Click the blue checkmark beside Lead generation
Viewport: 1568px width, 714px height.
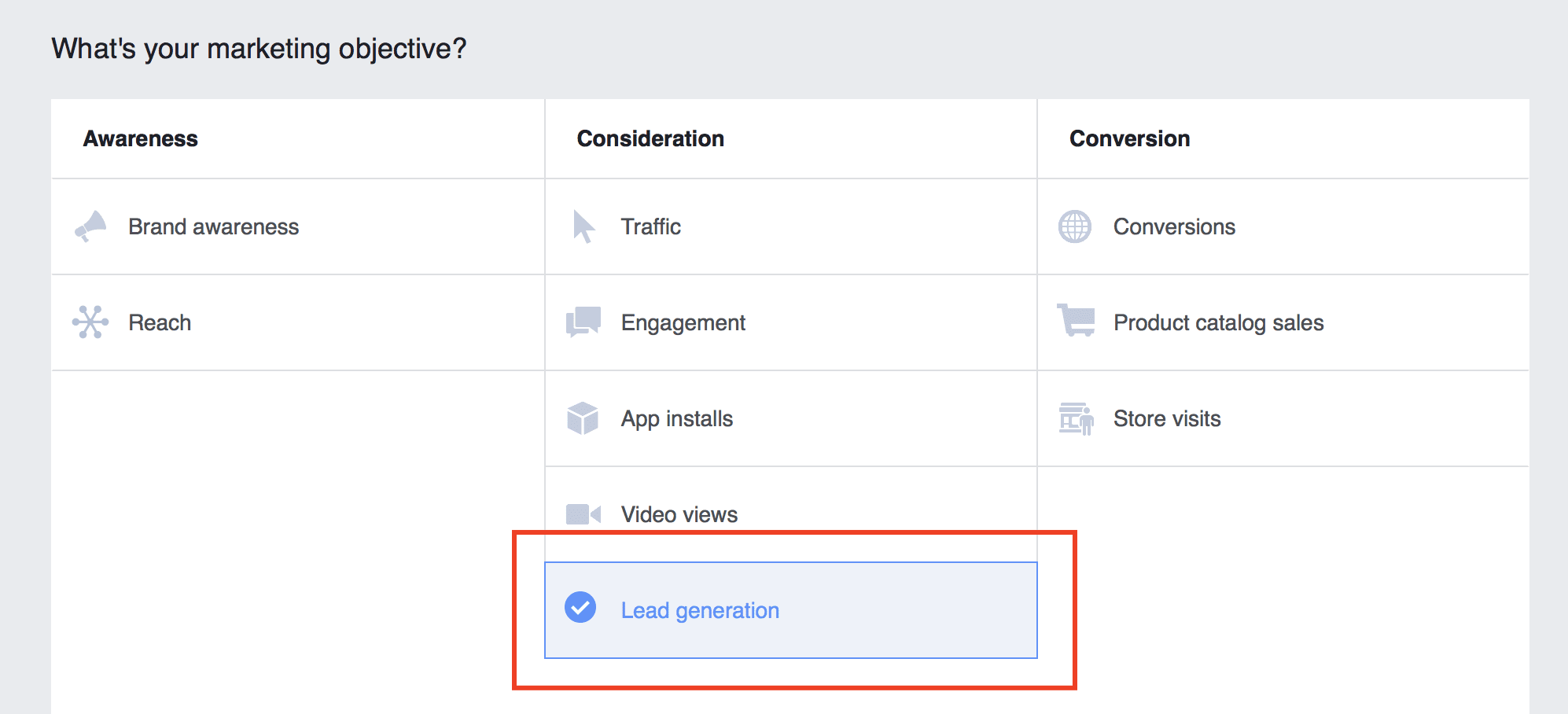[580, 607]
